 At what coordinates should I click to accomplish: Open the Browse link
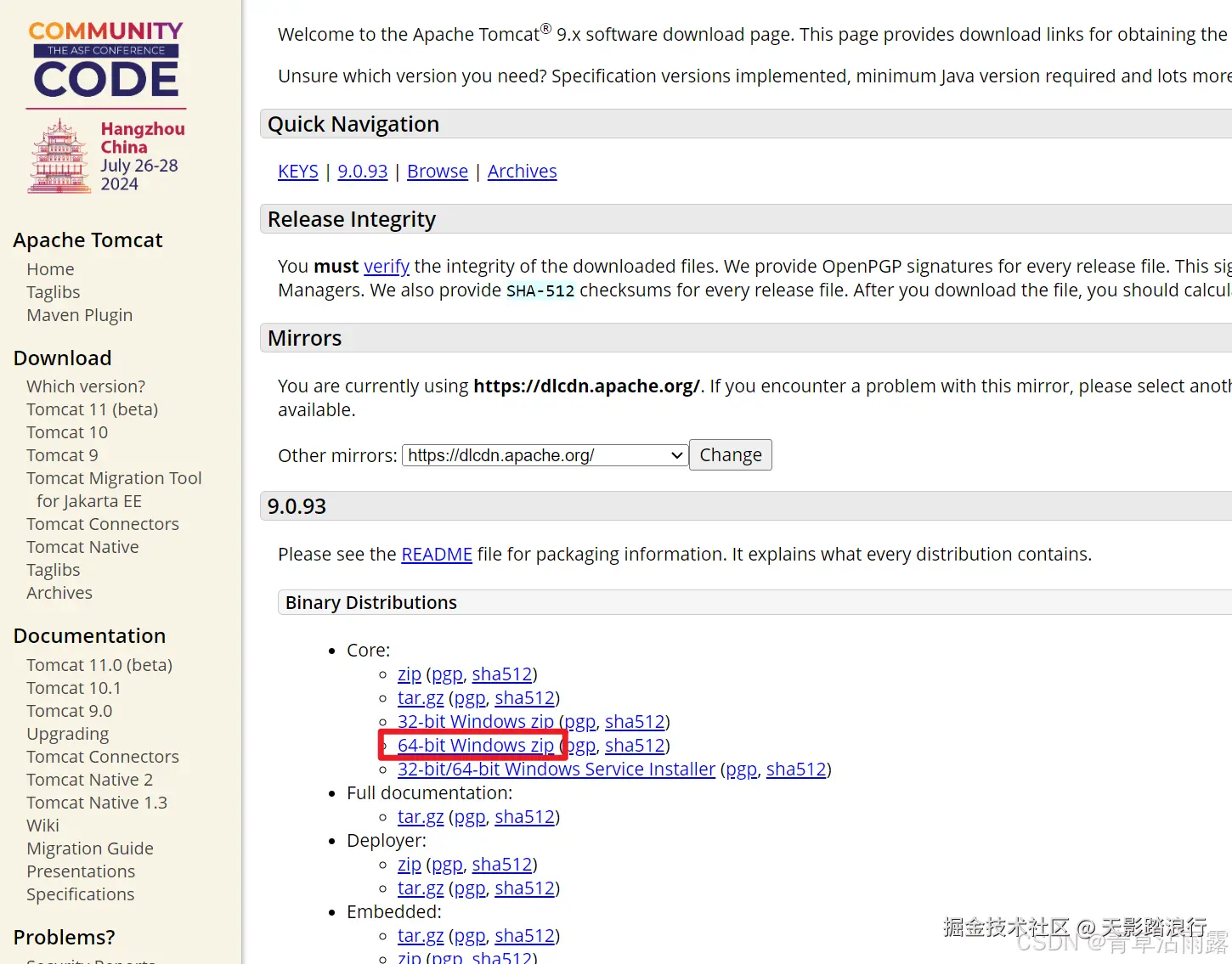coord(438,172)
